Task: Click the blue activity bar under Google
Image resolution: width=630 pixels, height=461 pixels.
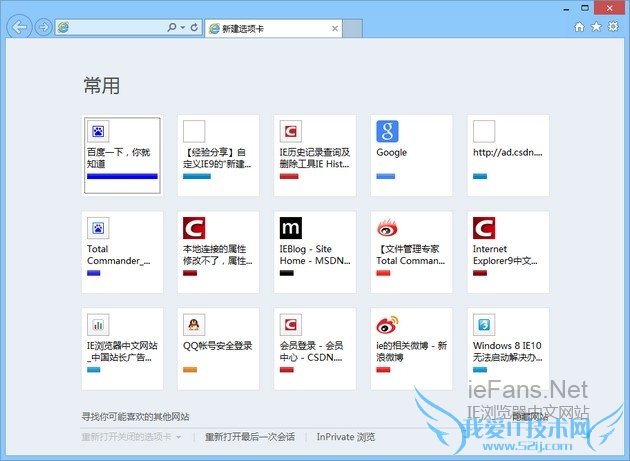Action: 386,176
